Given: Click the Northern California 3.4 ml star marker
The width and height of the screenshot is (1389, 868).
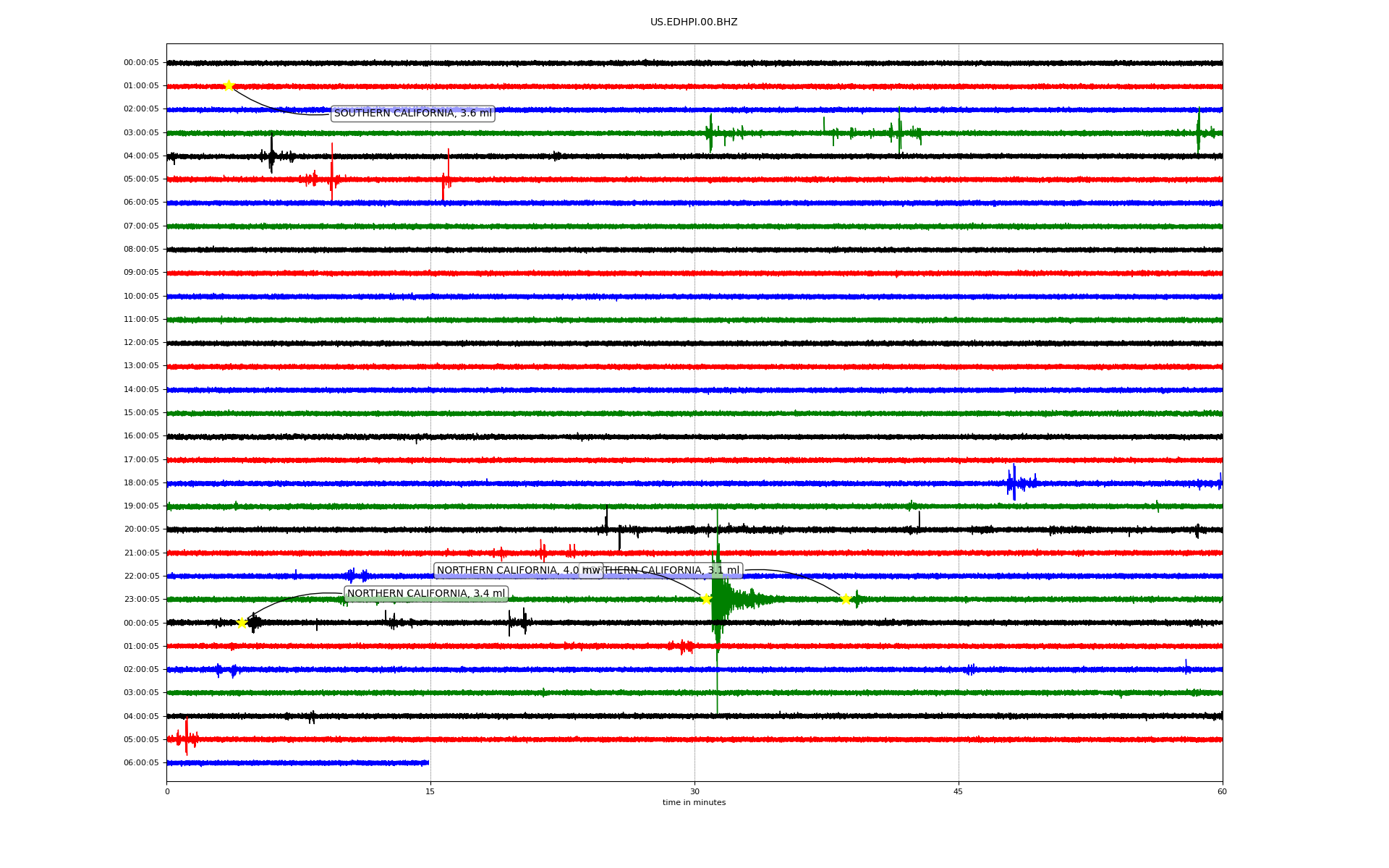Looking at the screenshot, I should (x=242, y=623).
